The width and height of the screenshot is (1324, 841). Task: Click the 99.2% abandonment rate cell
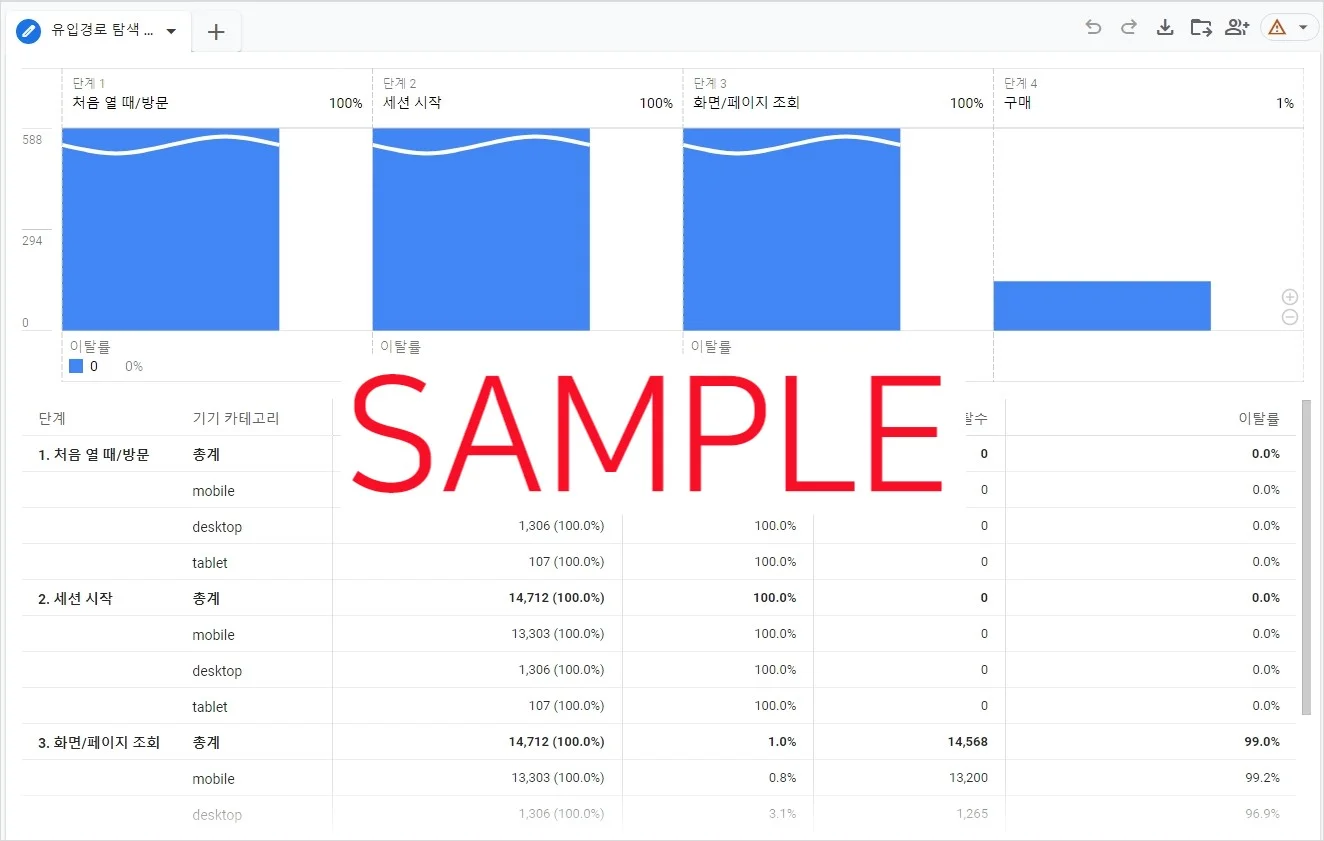click(x=1262, y=778)
